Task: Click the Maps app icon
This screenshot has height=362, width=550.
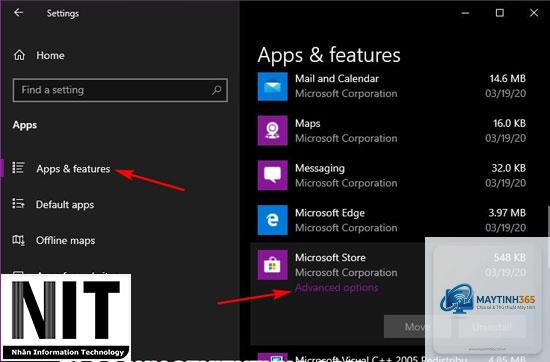Action: 273,131
